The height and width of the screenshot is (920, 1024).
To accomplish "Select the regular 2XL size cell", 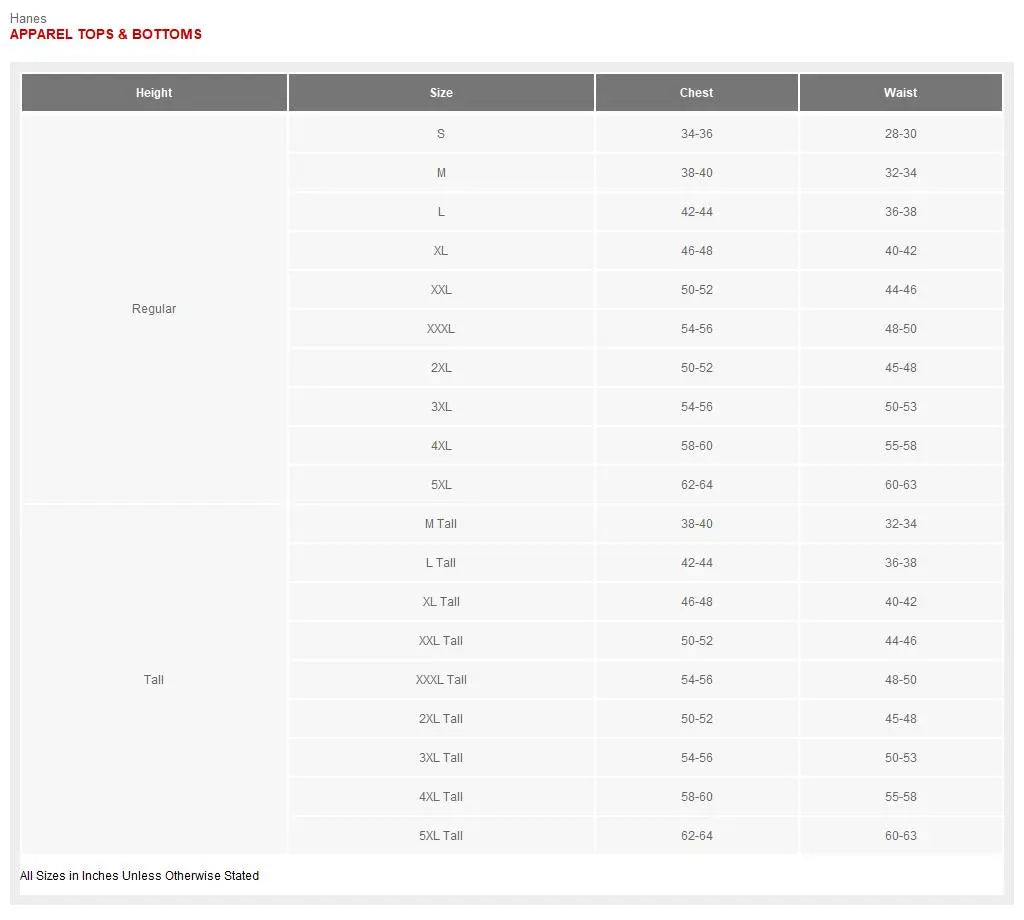I will point(441,368).
